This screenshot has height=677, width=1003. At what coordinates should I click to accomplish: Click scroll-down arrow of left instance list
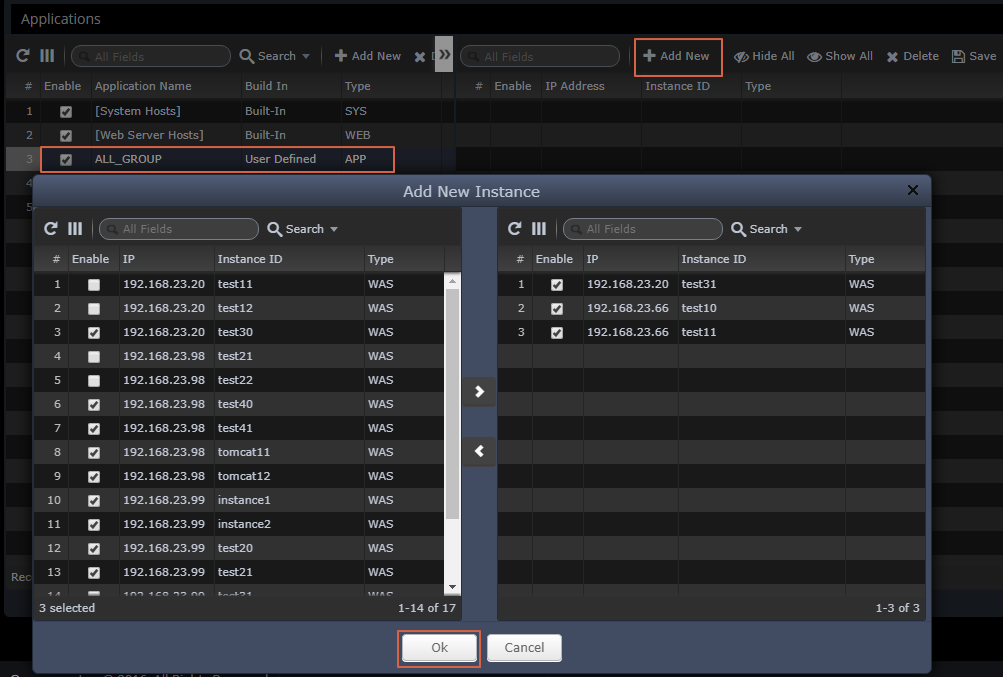point(453,587)
